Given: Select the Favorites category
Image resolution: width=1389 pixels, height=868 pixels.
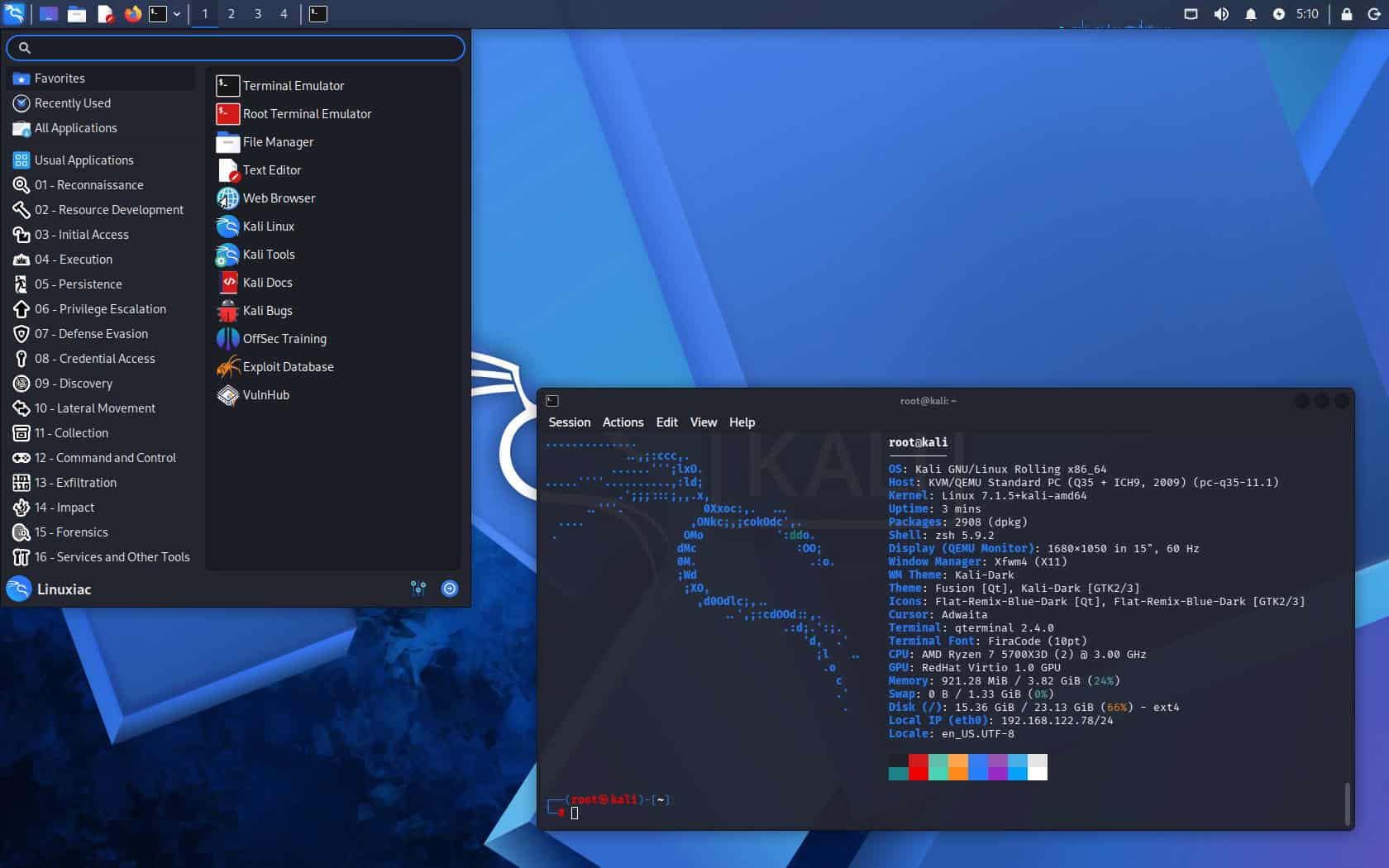Looking at the screenshot, I should pos(101,78).
